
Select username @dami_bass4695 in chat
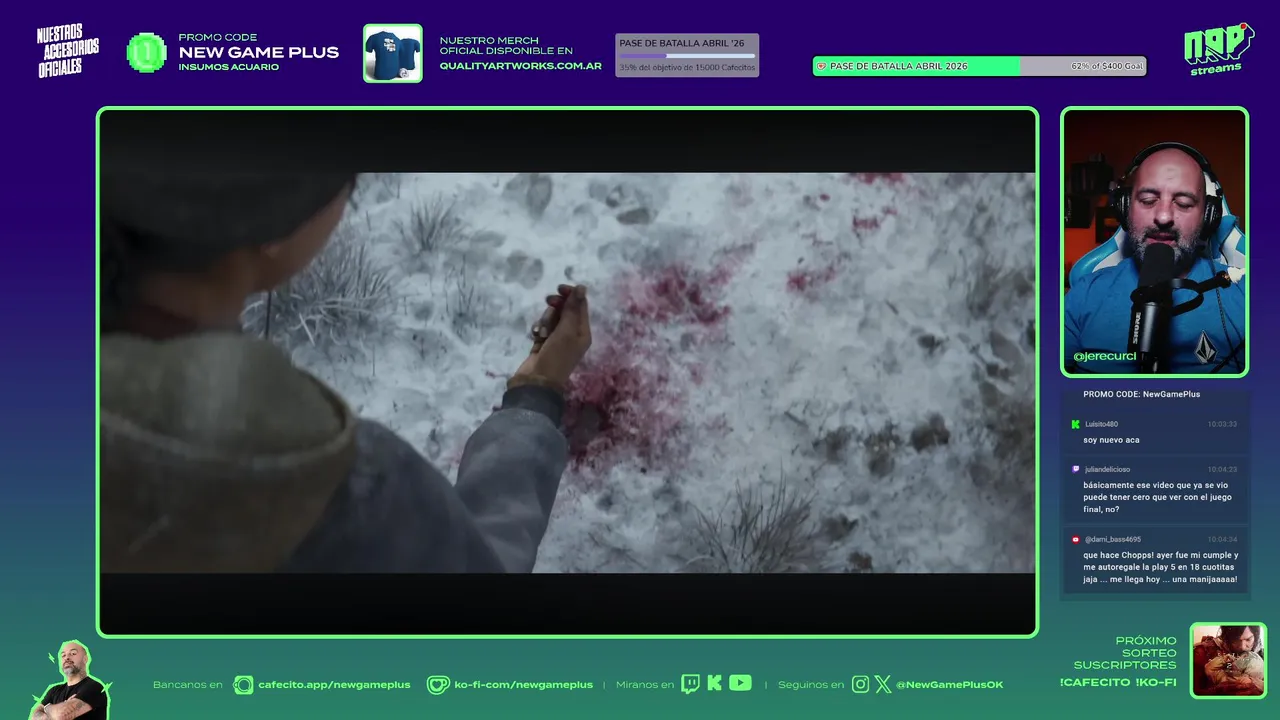click(x=1113, y=539)
